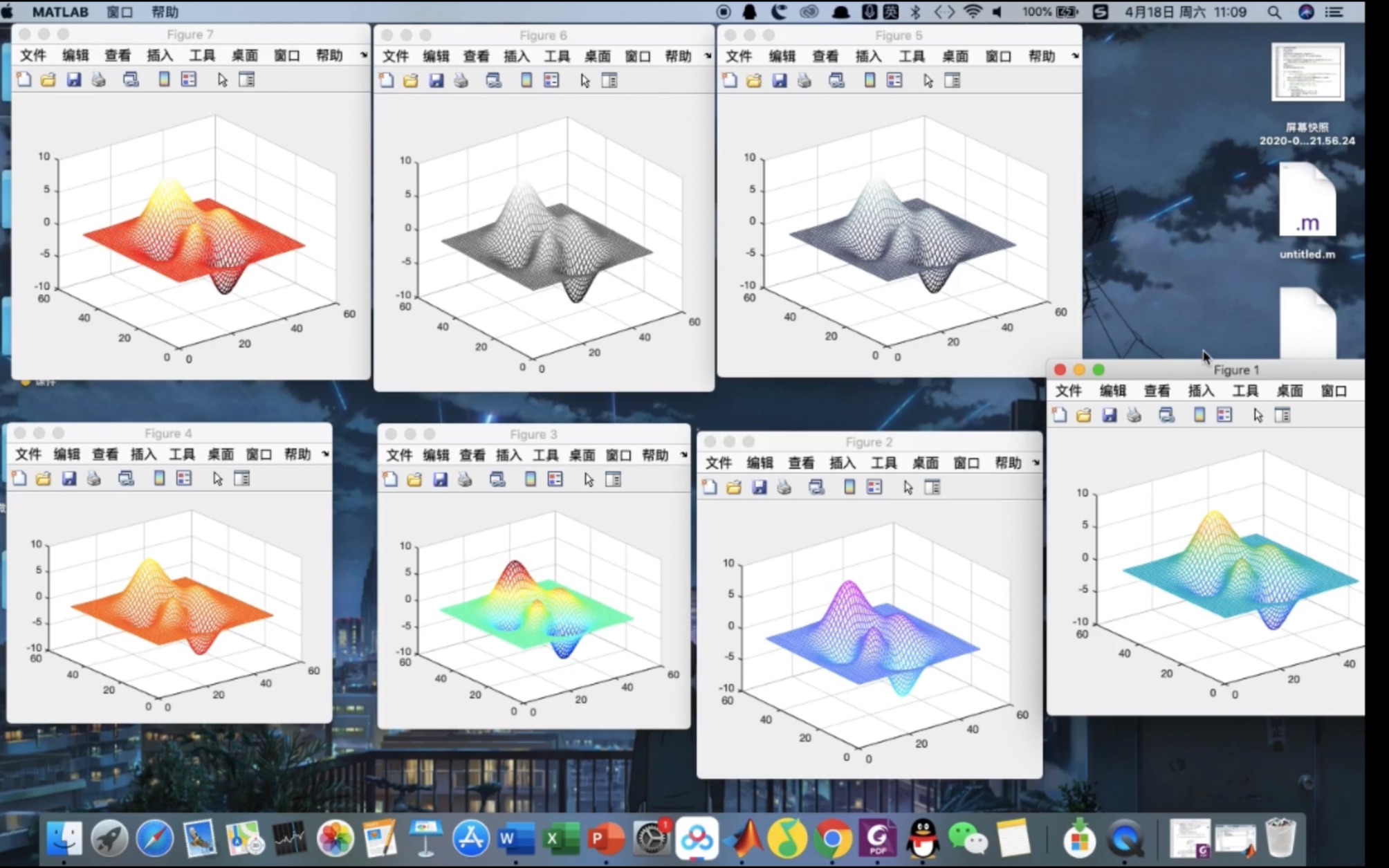Print Figure 4 via printer icon
The width and height of the screenshot is (1389, 868).
pos(93,479)
